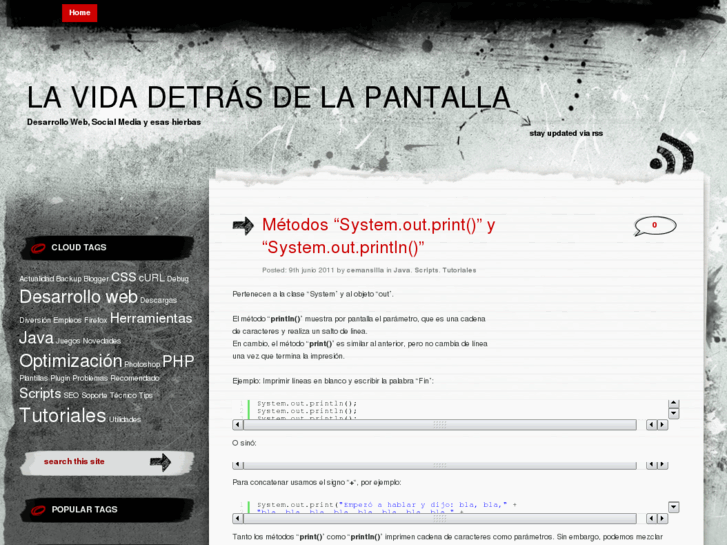Click the comment bubble showing 0
The height and width of the screenshot is (545, 727).
(655, 225)
